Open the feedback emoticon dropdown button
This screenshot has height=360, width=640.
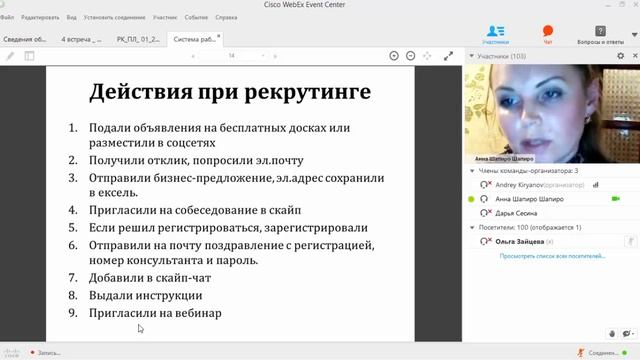point(629,333)
